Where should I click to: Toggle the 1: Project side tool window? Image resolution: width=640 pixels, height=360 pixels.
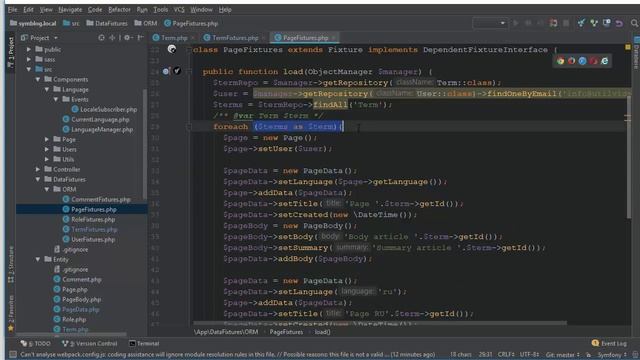(11, 52)
